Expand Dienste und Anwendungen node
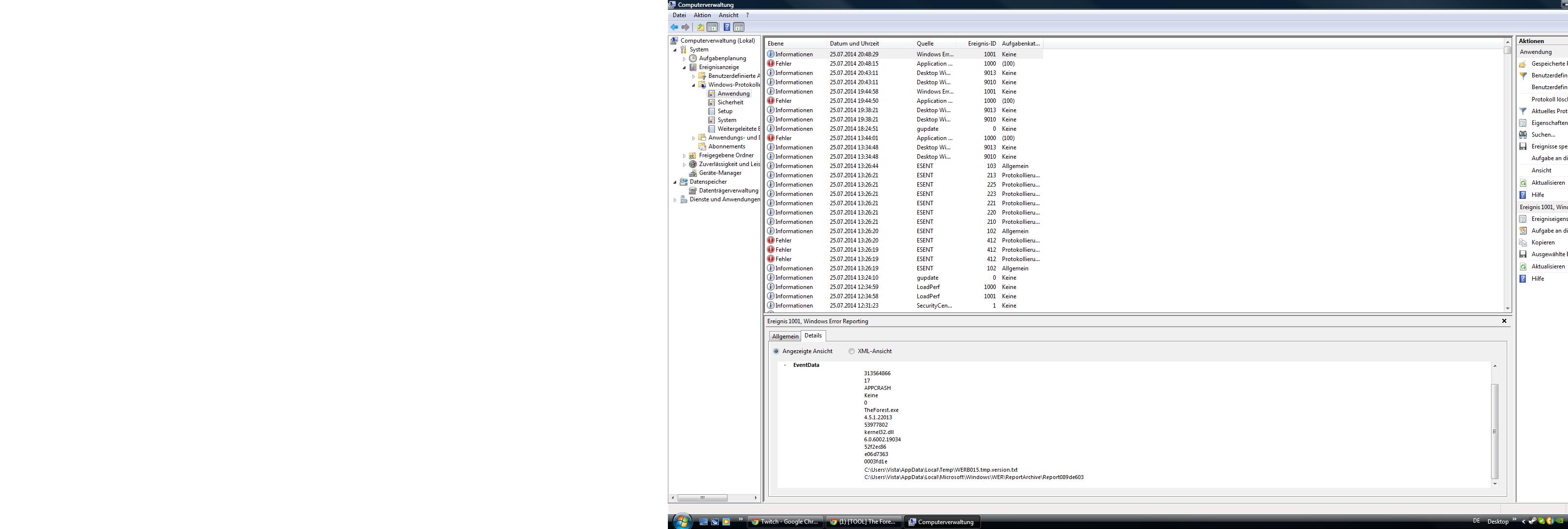This screenshot has height=529, width=1568. coord(675,200)
